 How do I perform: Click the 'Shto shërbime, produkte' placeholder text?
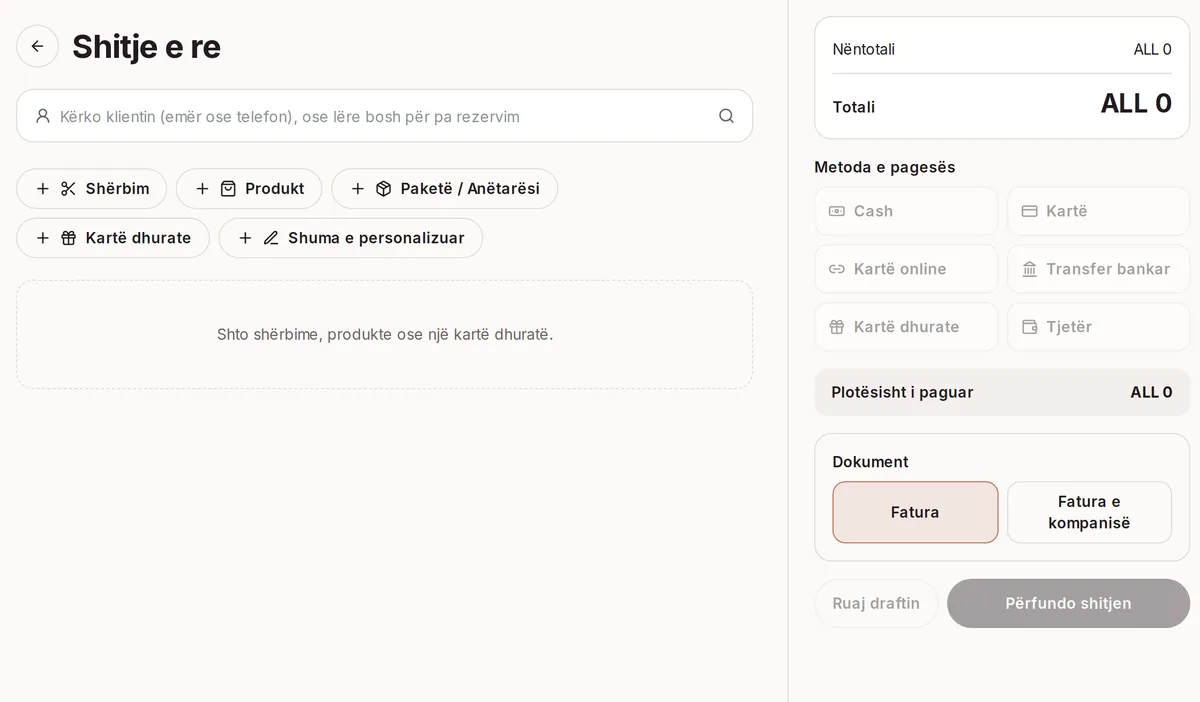385,334
